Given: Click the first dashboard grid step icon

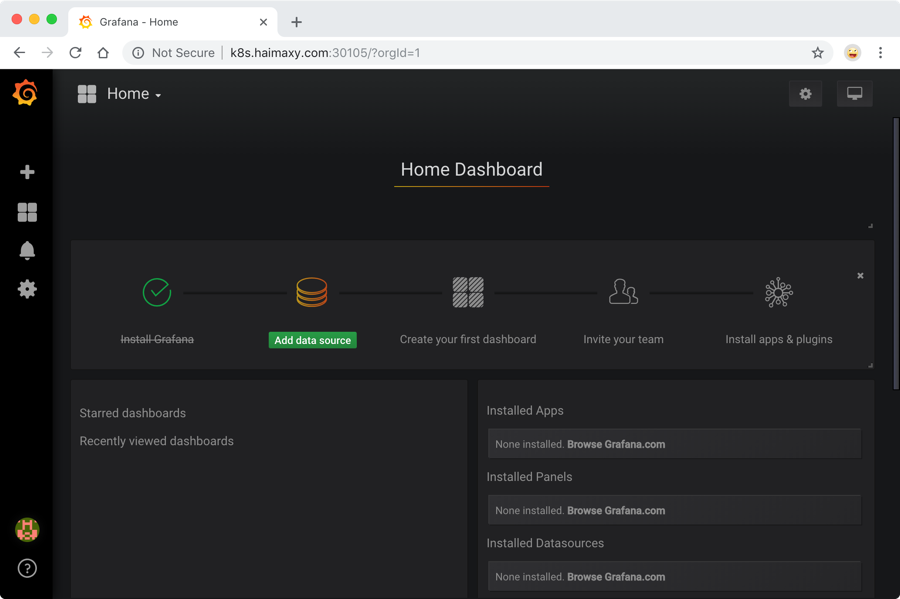Looking at the screenshot, I should click(468, 292).
